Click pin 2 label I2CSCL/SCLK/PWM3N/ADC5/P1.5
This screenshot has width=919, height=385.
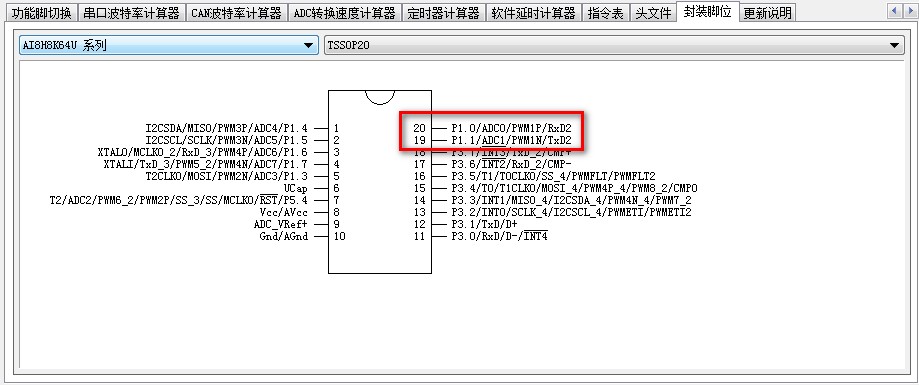(227, 140)
